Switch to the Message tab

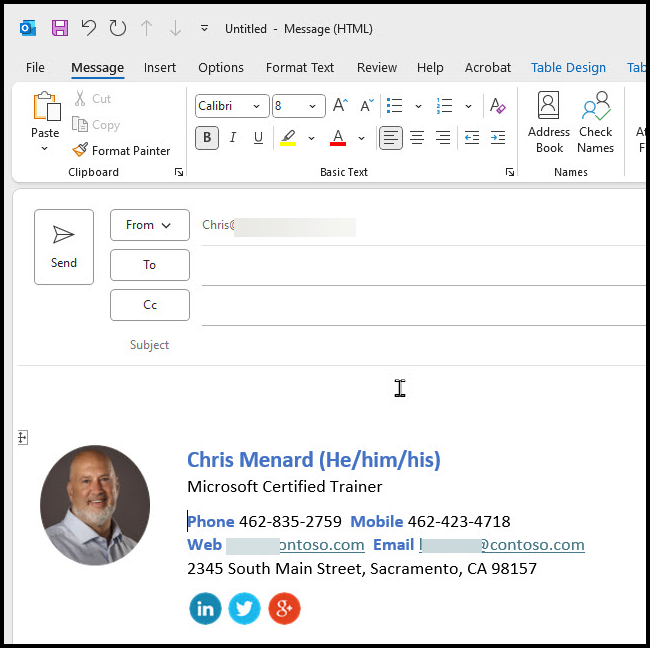pos(97,68)
